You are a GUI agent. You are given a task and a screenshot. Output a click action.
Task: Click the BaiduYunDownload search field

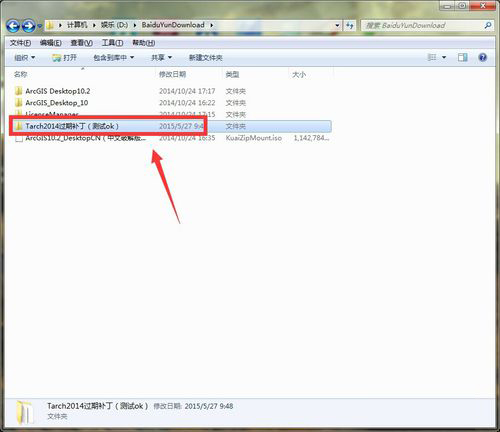point(423,25)
